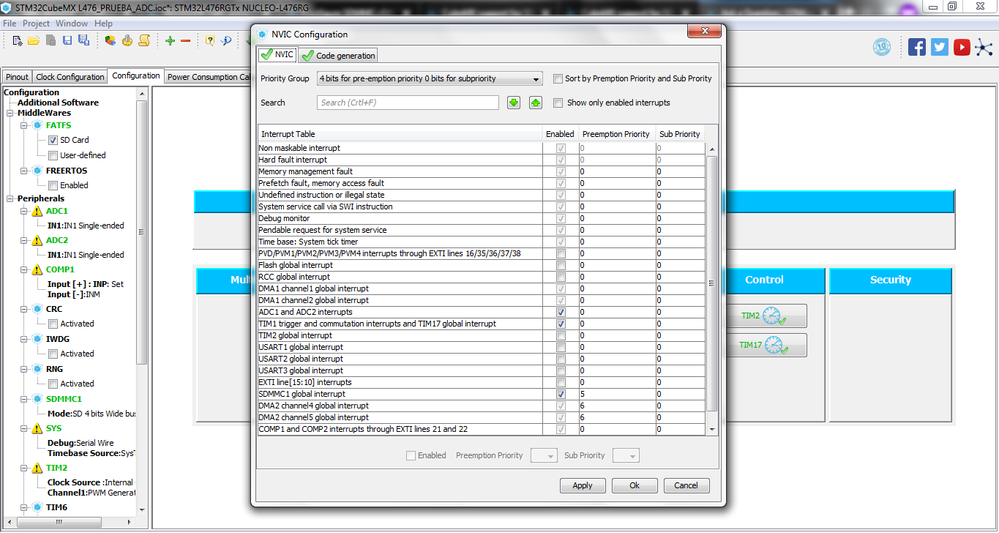
Task: Collapse the FATFS tree node
Action: [x=24, y=125]
